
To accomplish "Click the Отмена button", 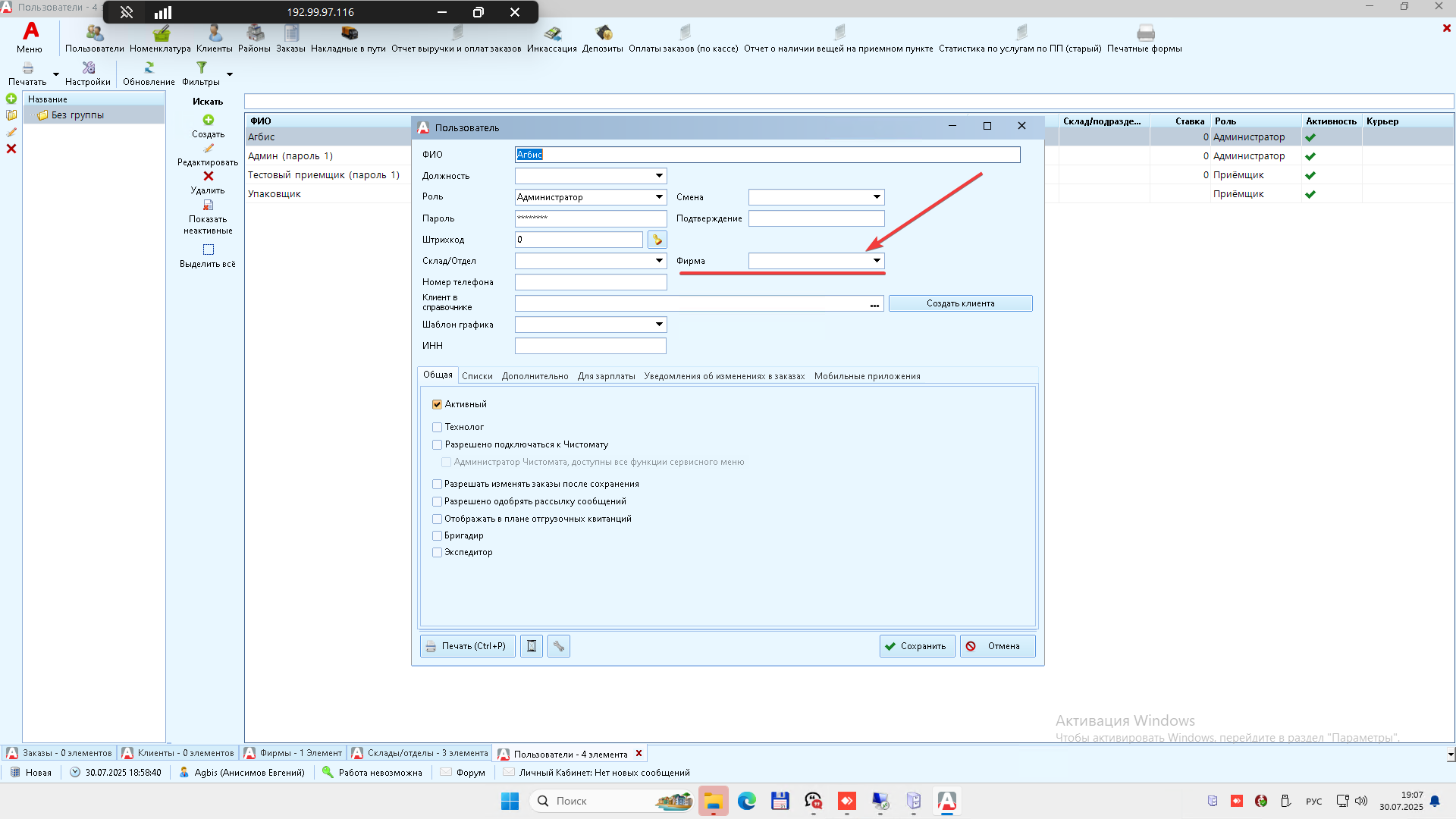I will [x=997, y=646].
